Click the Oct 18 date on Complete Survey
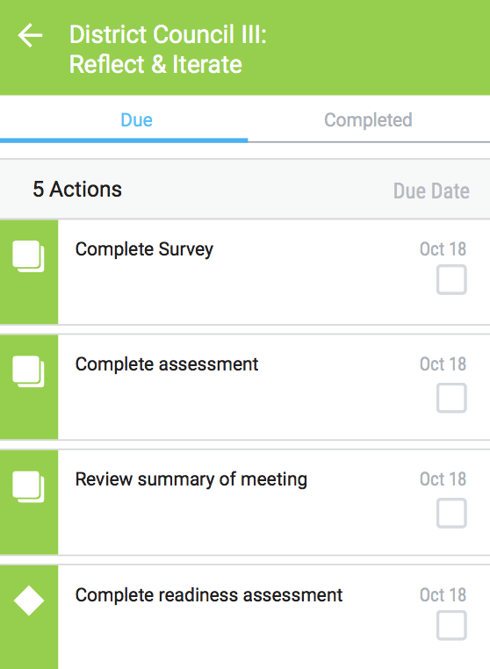The width and height of the screenshot is (490, 669). (443, 249)
